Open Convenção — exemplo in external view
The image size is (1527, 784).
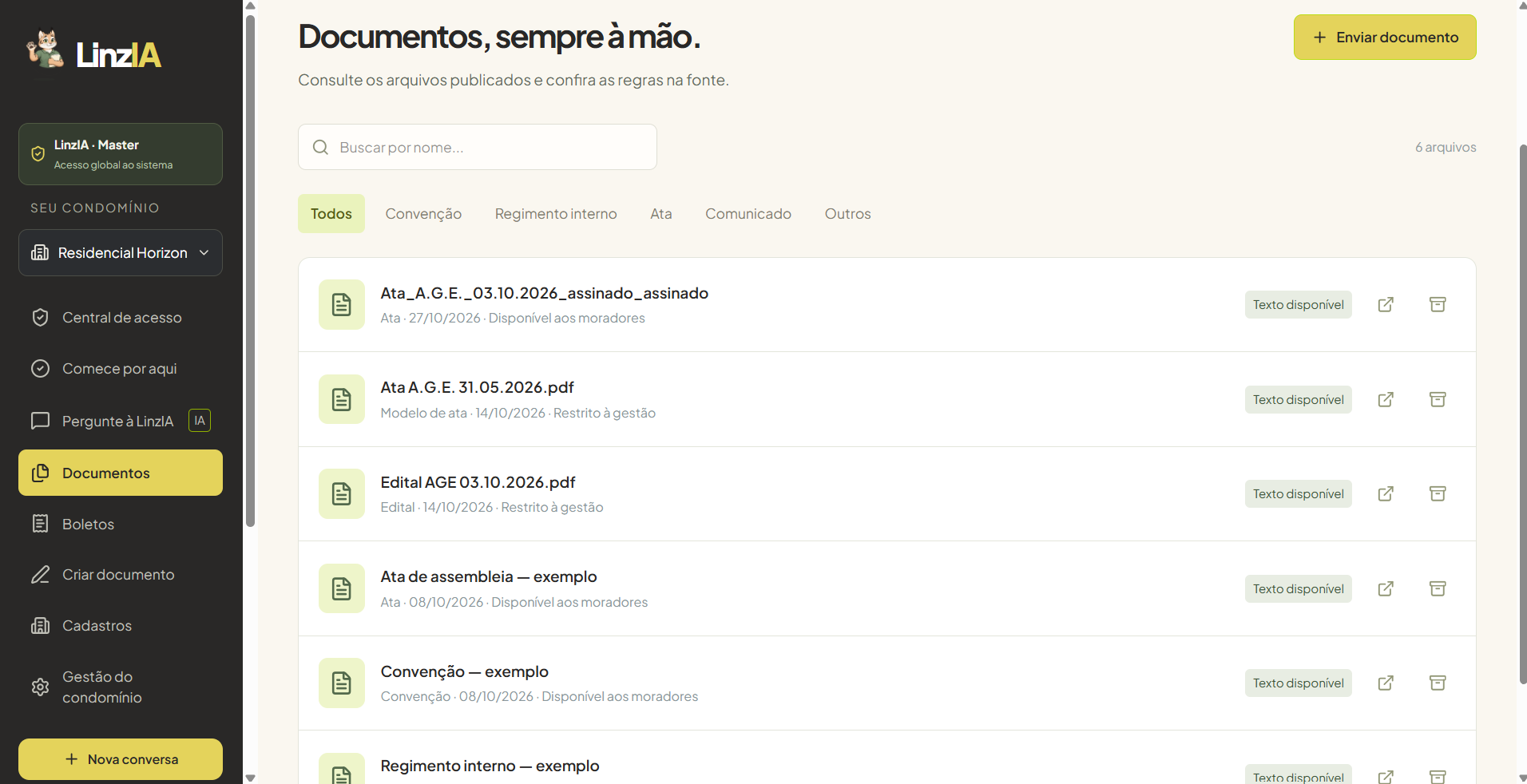(1386, 683)
